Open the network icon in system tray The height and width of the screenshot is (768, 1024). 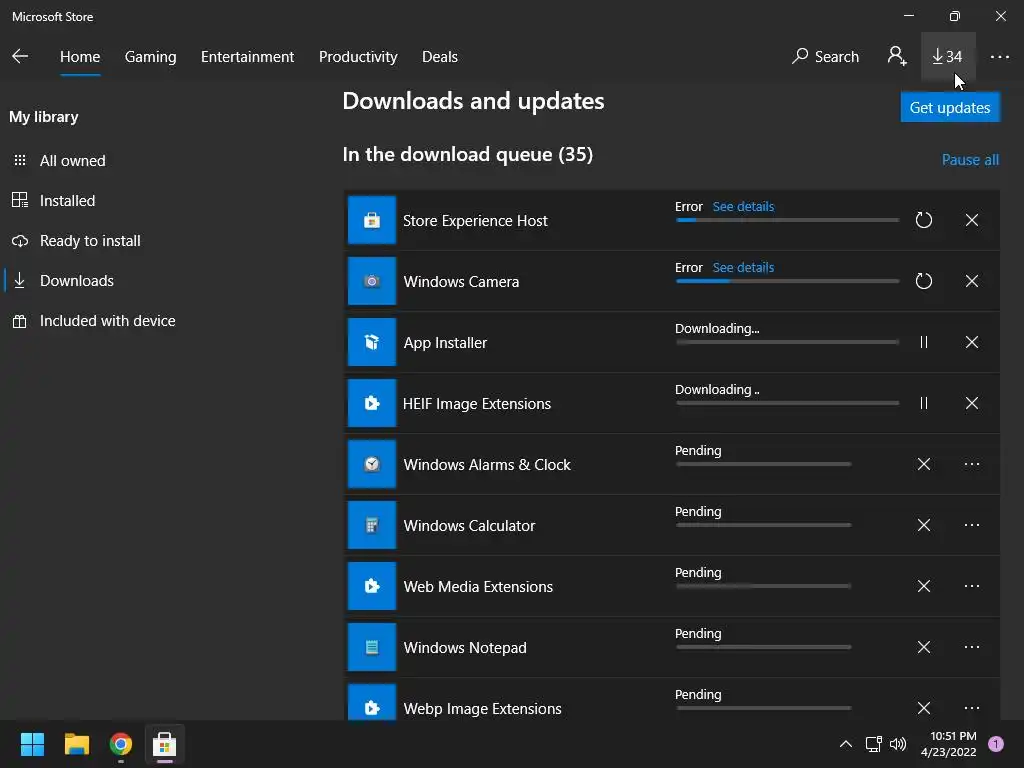(x=873, y=744)
